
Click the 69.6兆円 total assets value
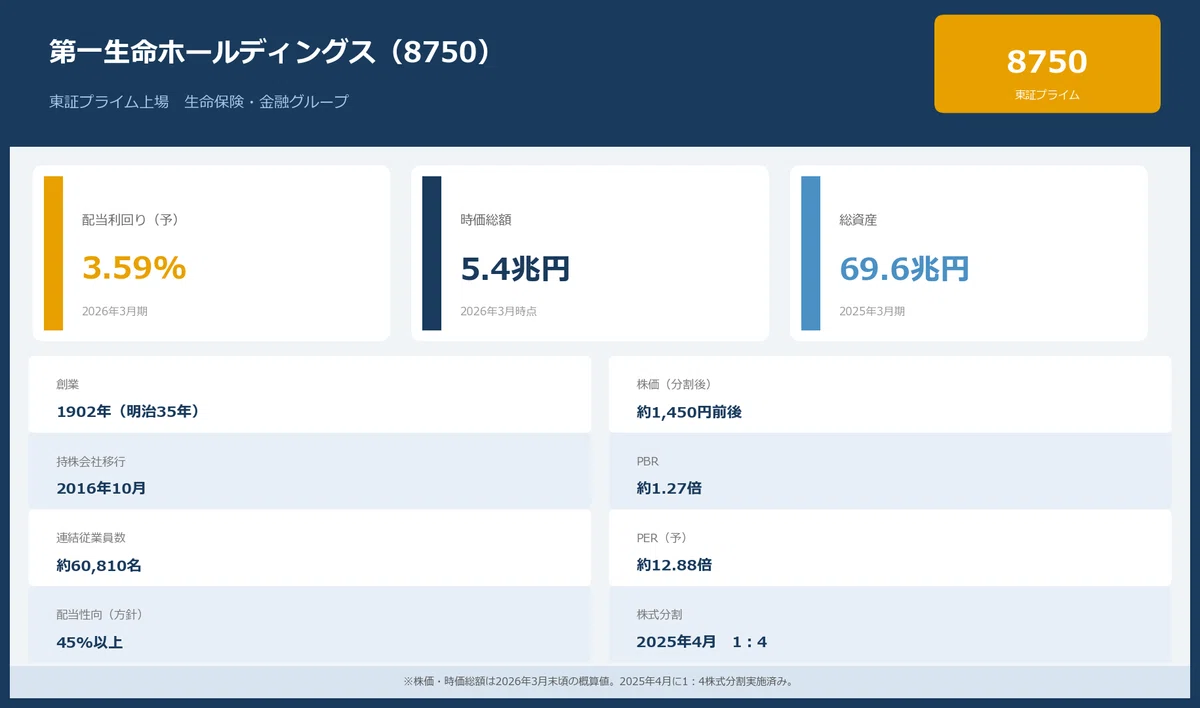pyautogui.click(x=904, y=268)
